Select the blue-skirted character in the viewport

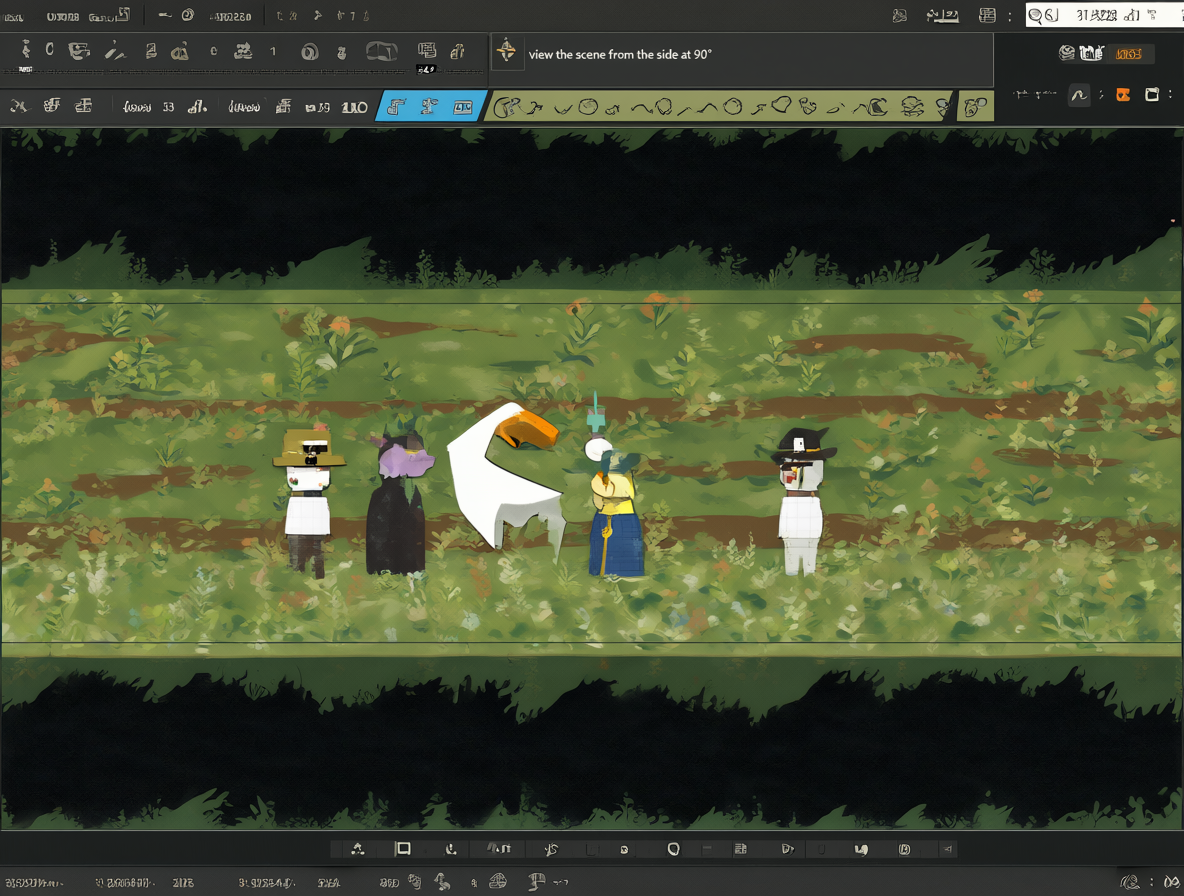click(615, 508)
